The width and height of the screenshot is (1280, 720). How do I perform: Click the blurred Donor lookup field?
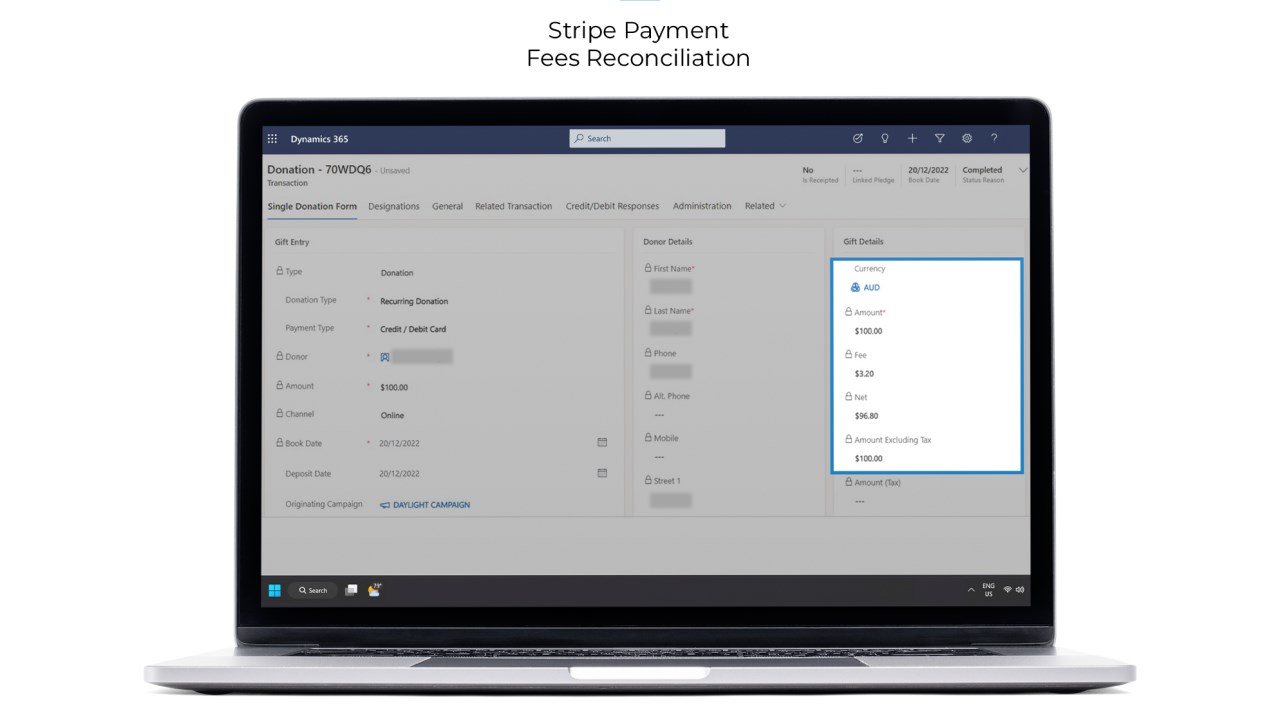click(x=422, y=357)
